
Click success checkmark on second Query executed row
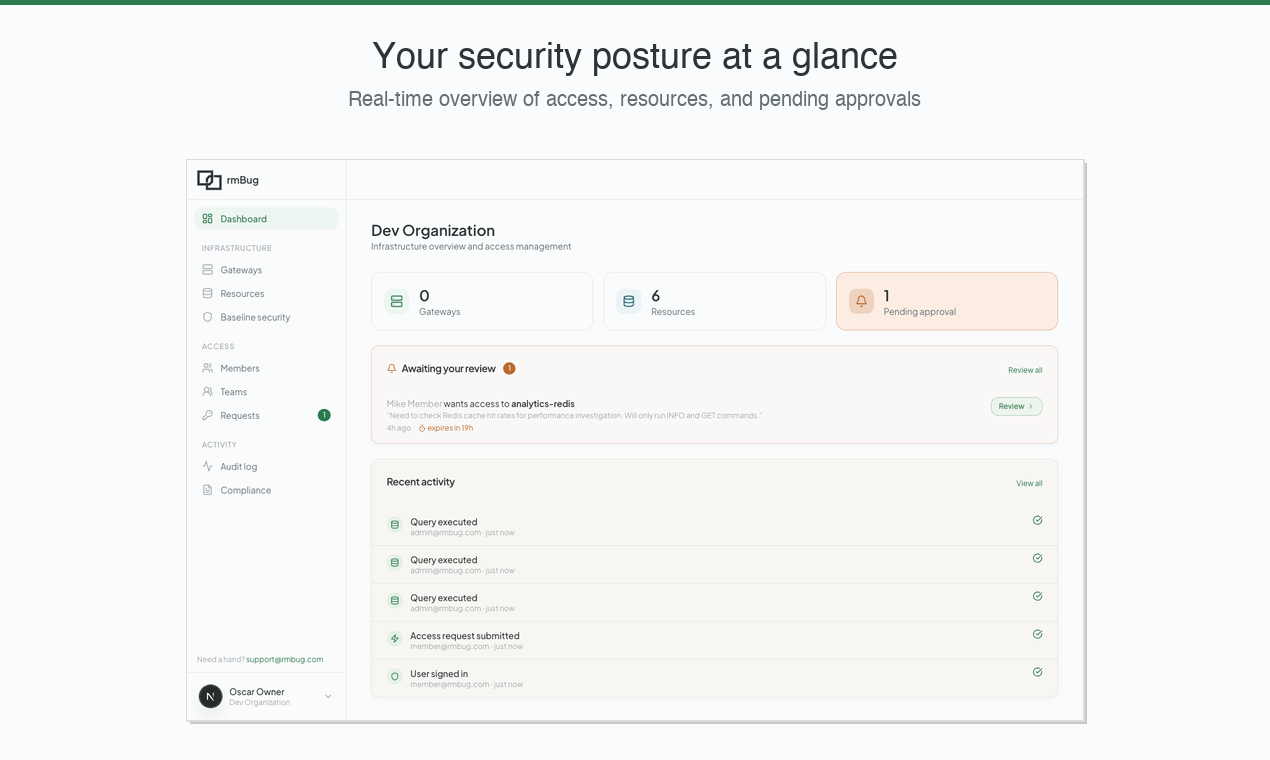(1037, 558)
